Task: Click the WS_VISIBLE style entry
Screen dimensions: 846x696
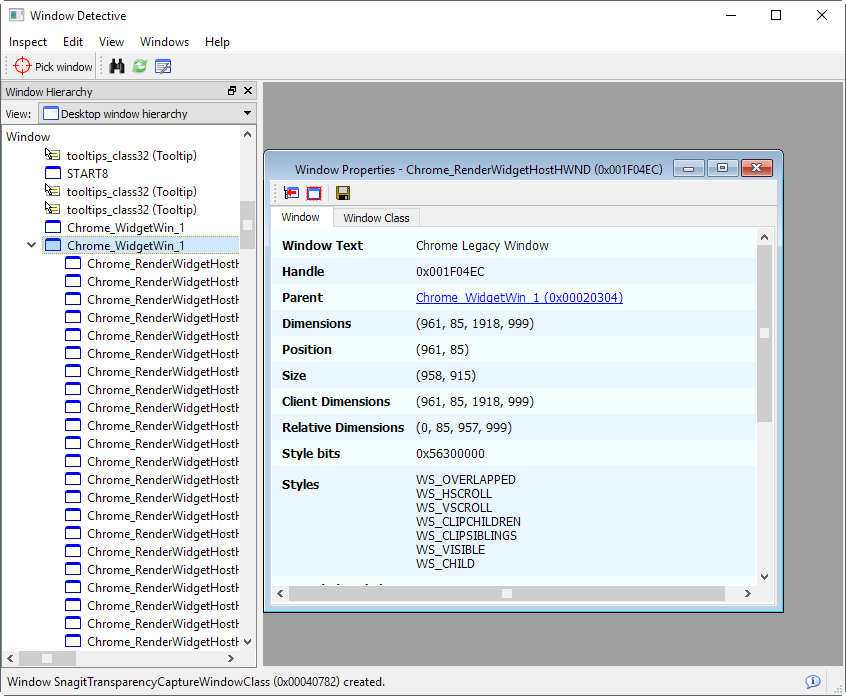Action: click(450, 550)
